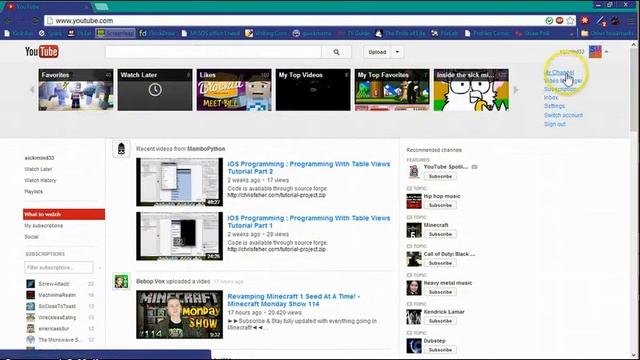
Task: Open Watch Later in left sidebar
Action: coord(38,169)
